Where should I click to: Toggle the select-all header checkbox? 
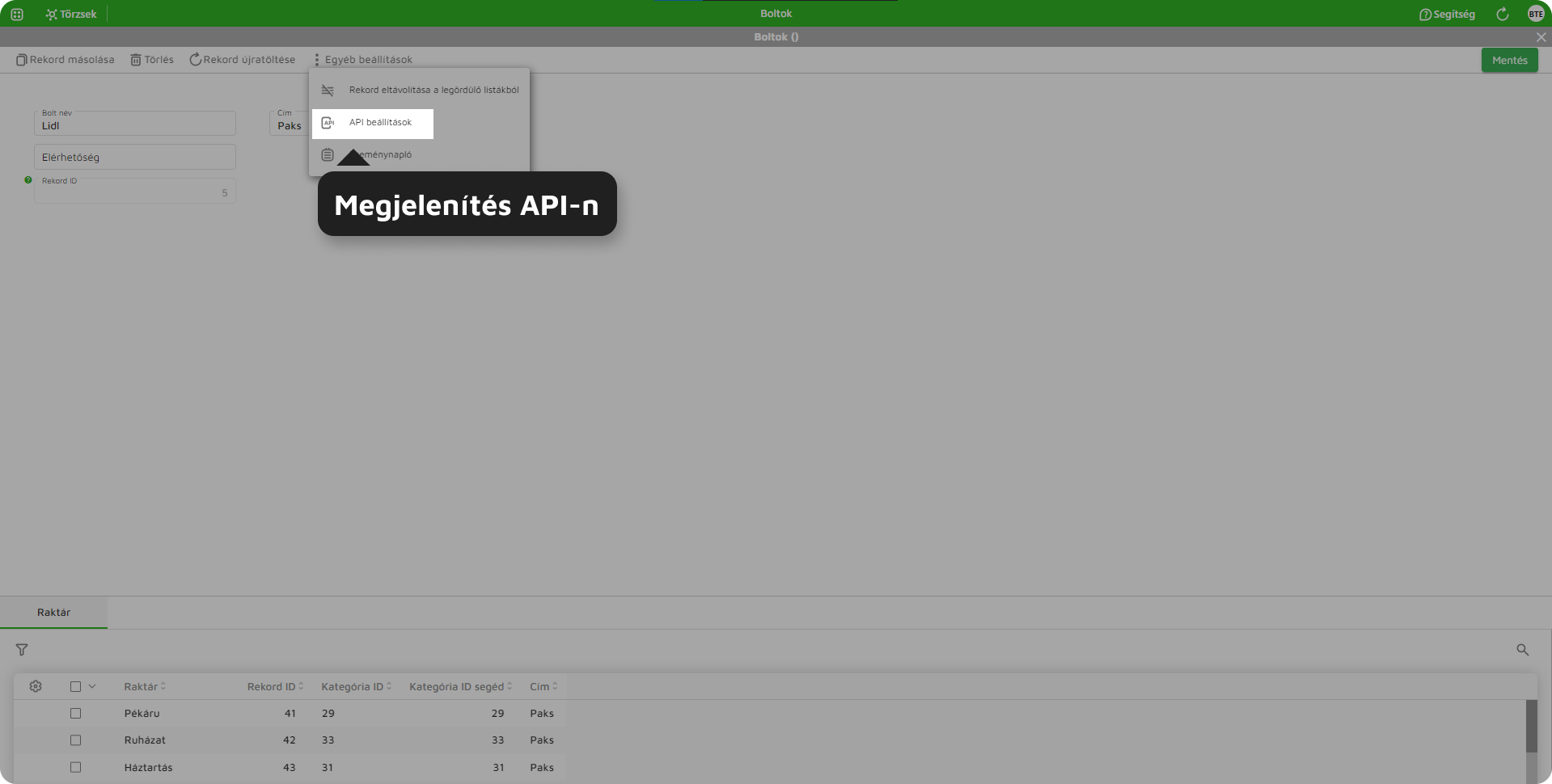(75, 686)
